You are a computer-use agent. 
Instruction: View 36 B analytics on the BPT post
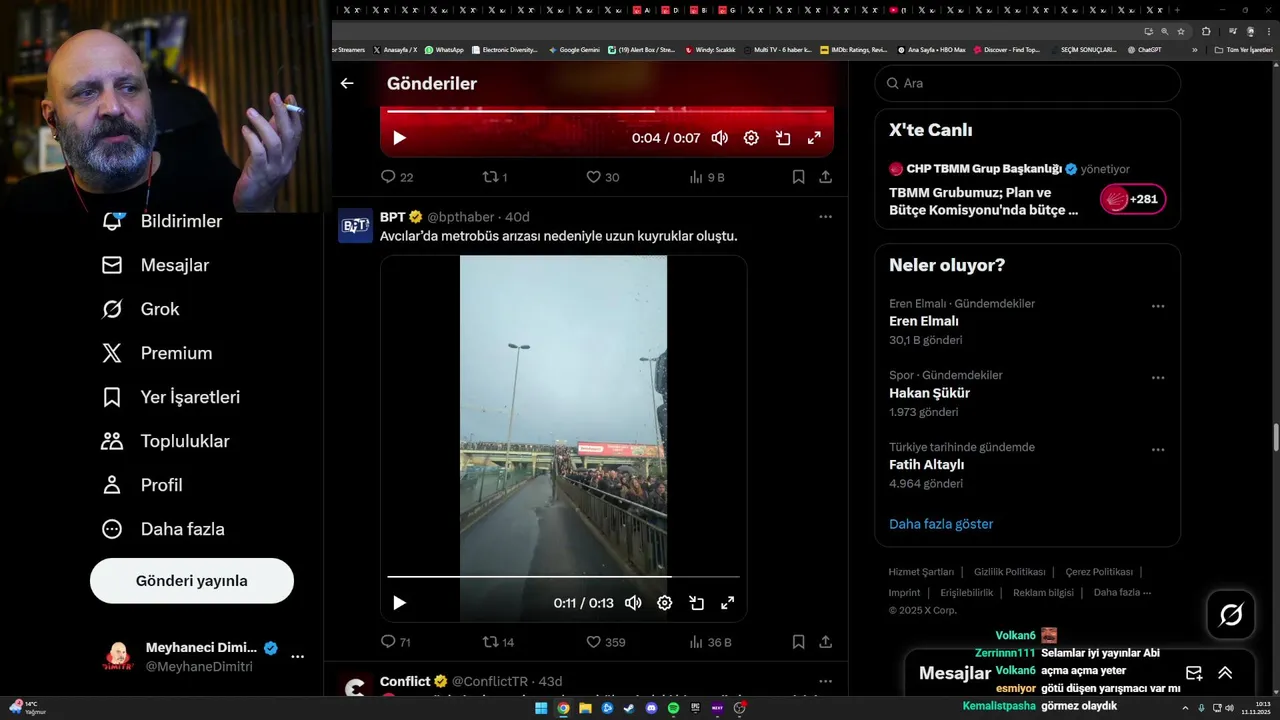click(710, 642)
